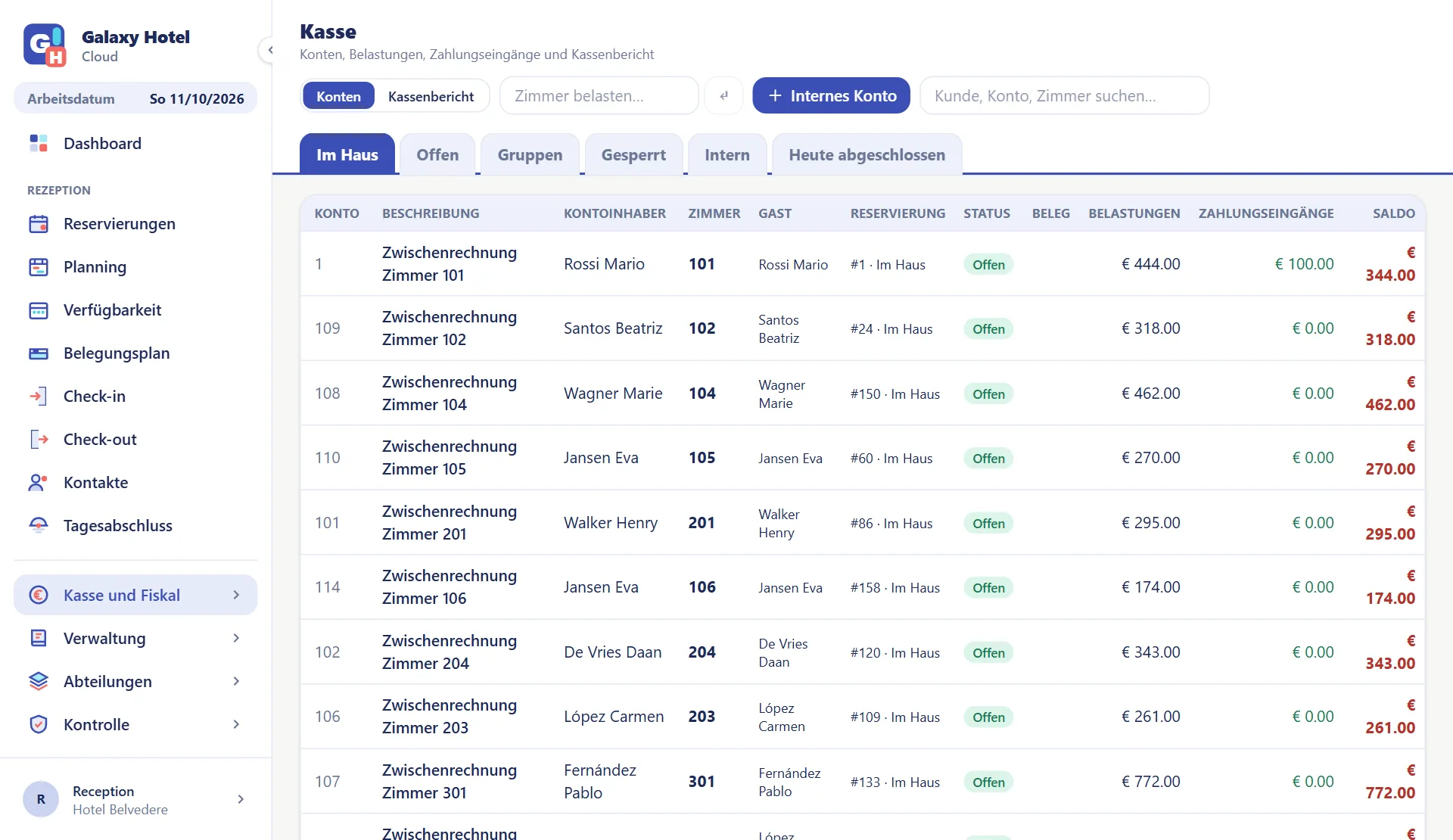This screenshot has width=1453, height=840.
Task: Switch to Kassenbericht view toggle
Action: tap(431, 96)
